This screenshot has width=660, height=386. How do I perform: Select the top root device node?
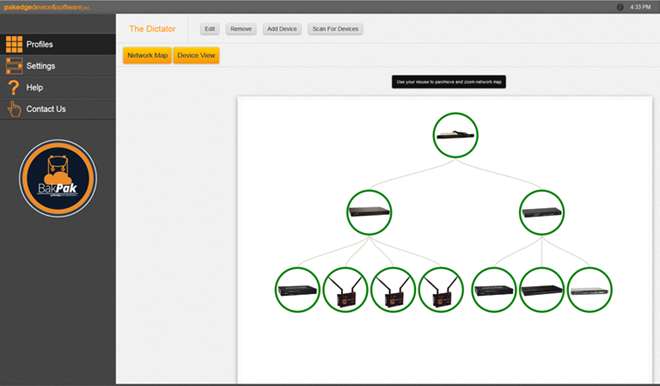pyautogui.click(x=455, y=135)
